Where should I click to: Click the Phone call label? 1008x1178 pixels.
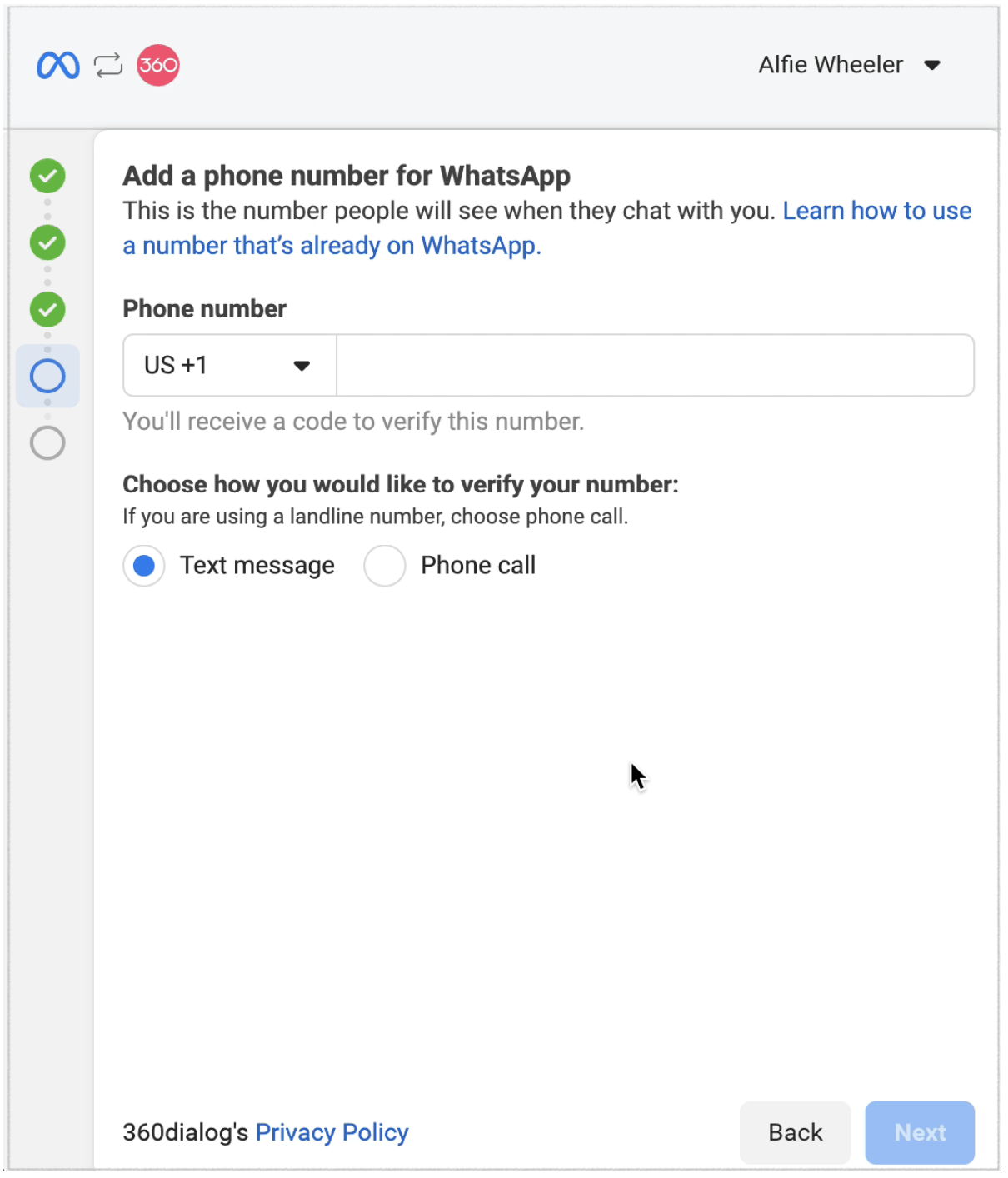[478, 565]
